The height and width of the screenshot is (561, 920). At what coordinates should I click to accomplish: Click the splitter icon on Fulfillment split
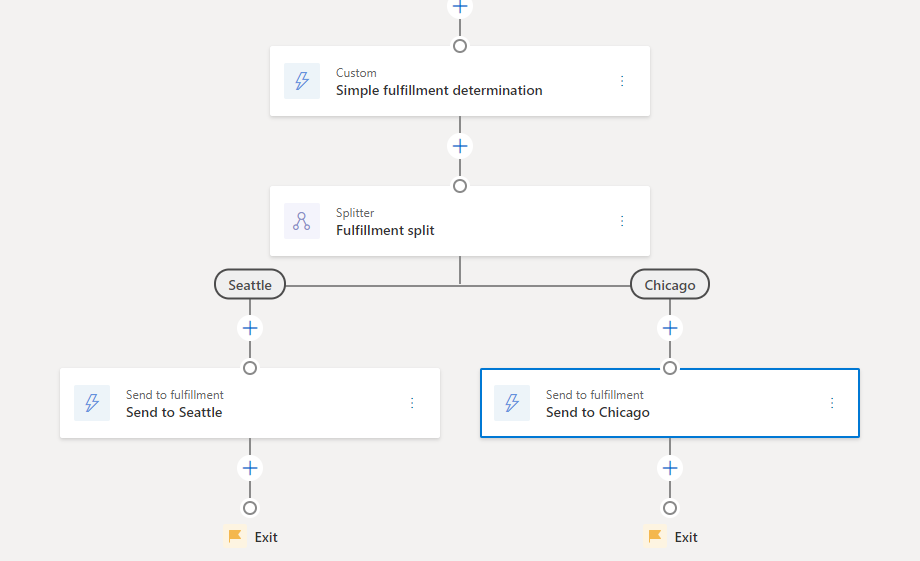(x=302, y=221)
